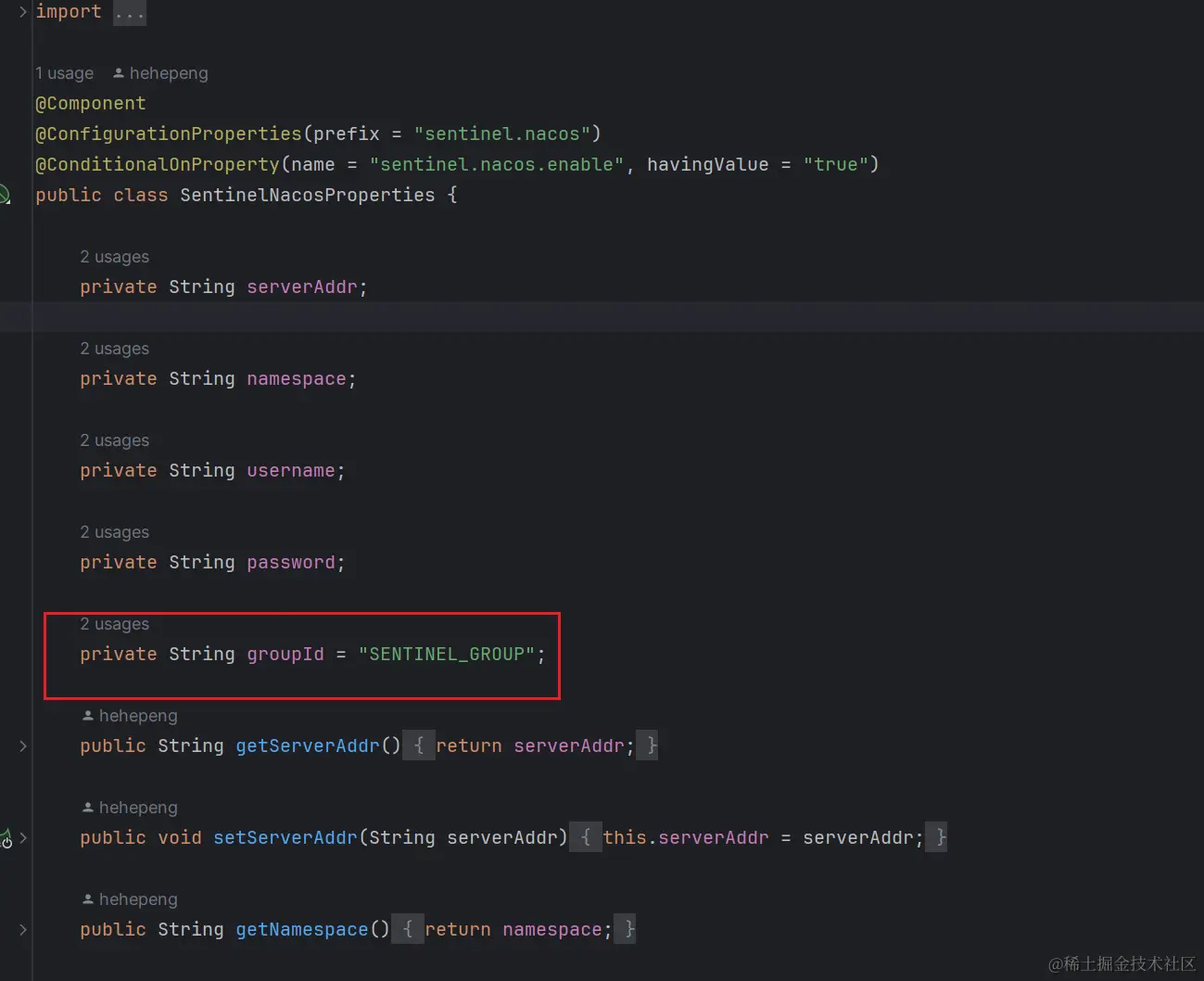
Task: Click the @Component annotation
Action: 91,103
